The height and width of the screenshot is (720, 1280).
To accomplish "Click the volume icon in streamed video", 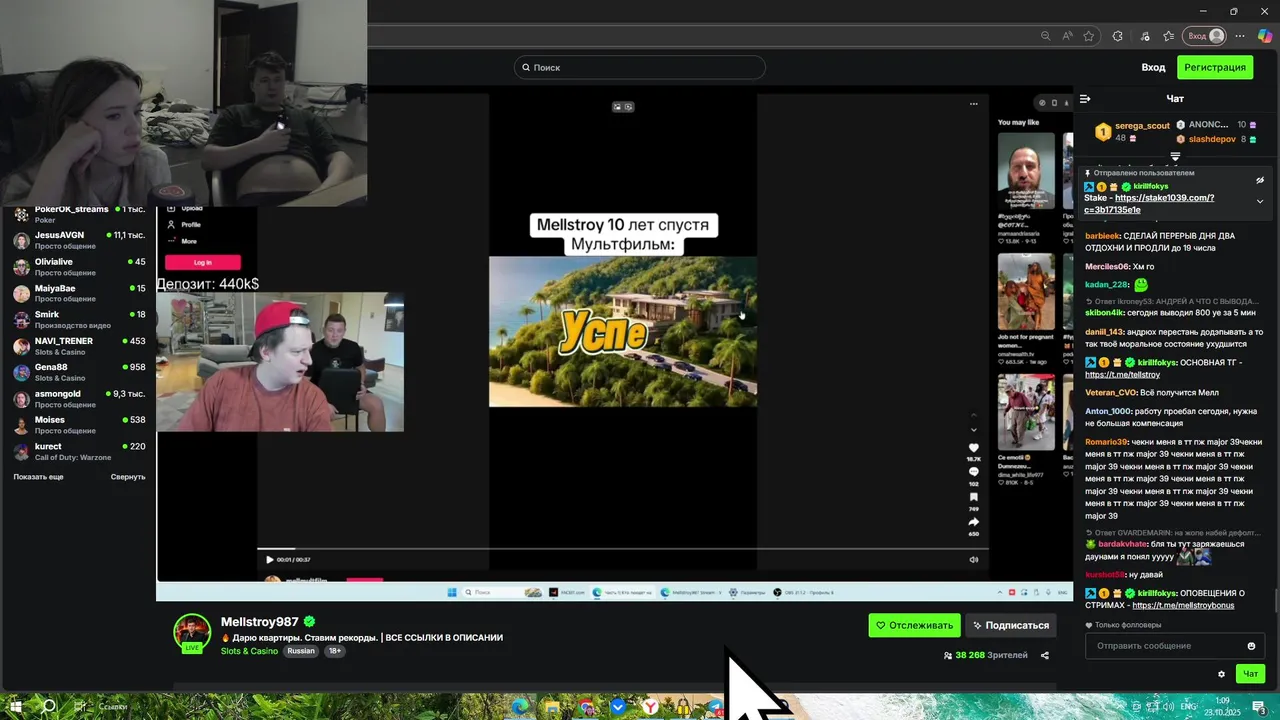I will [974, 560].
